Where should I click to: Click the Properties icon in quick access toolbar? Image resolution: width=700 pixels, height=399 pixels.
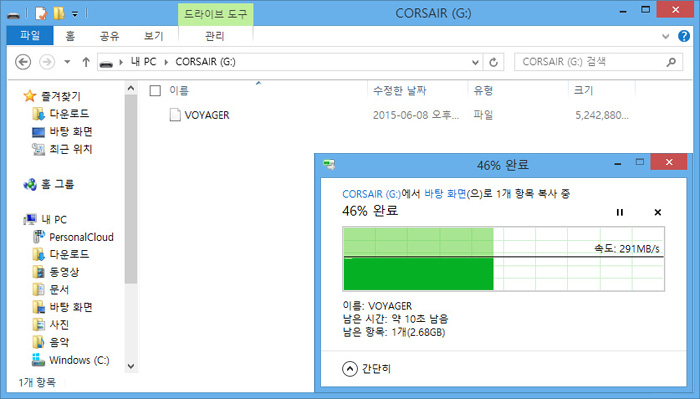pos(41,13)
